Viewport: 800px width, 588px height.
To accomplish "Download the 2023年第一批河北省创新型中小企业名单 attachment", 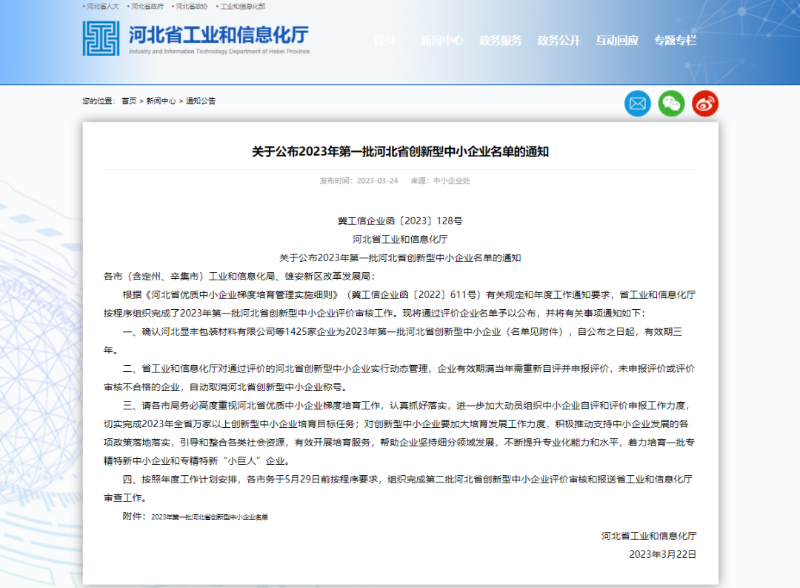I will click(211, 518).
